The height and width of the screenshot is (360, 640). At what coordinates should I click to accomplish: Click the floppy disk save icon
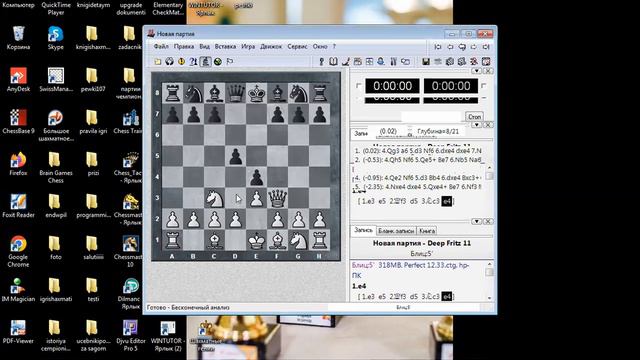click(x=426, y=62)
